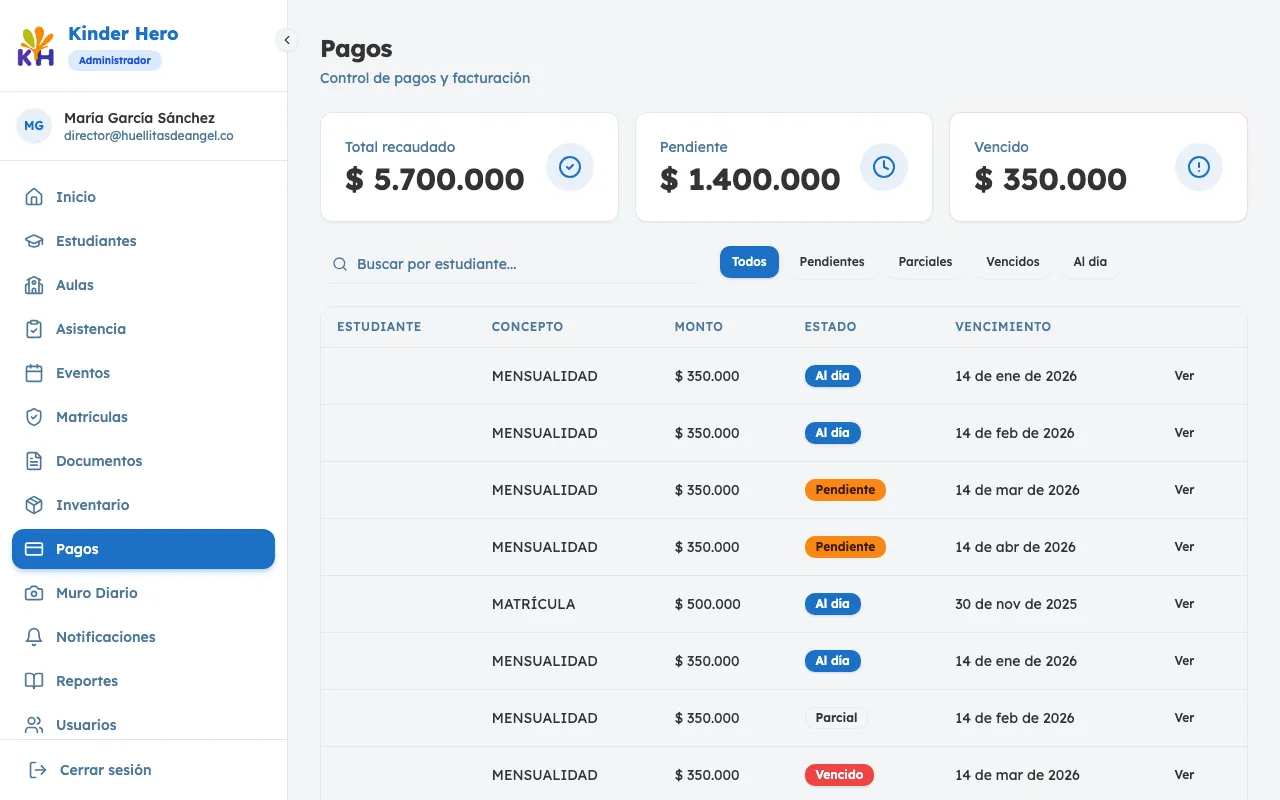
Task: Switch to the Parciales filter
Action: click(x=925, y=262)
